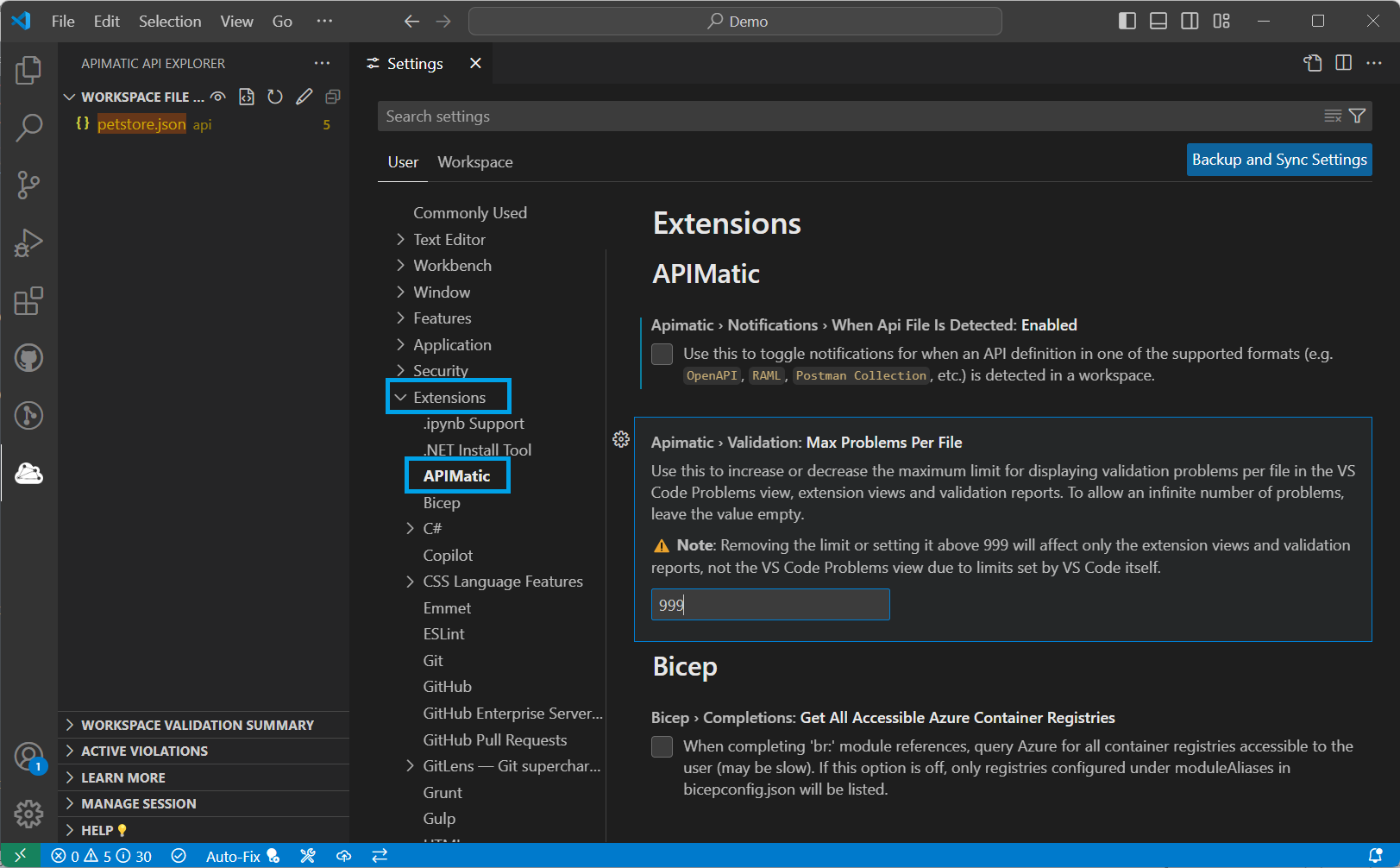Open editor more actions menu

[1374, 63]
